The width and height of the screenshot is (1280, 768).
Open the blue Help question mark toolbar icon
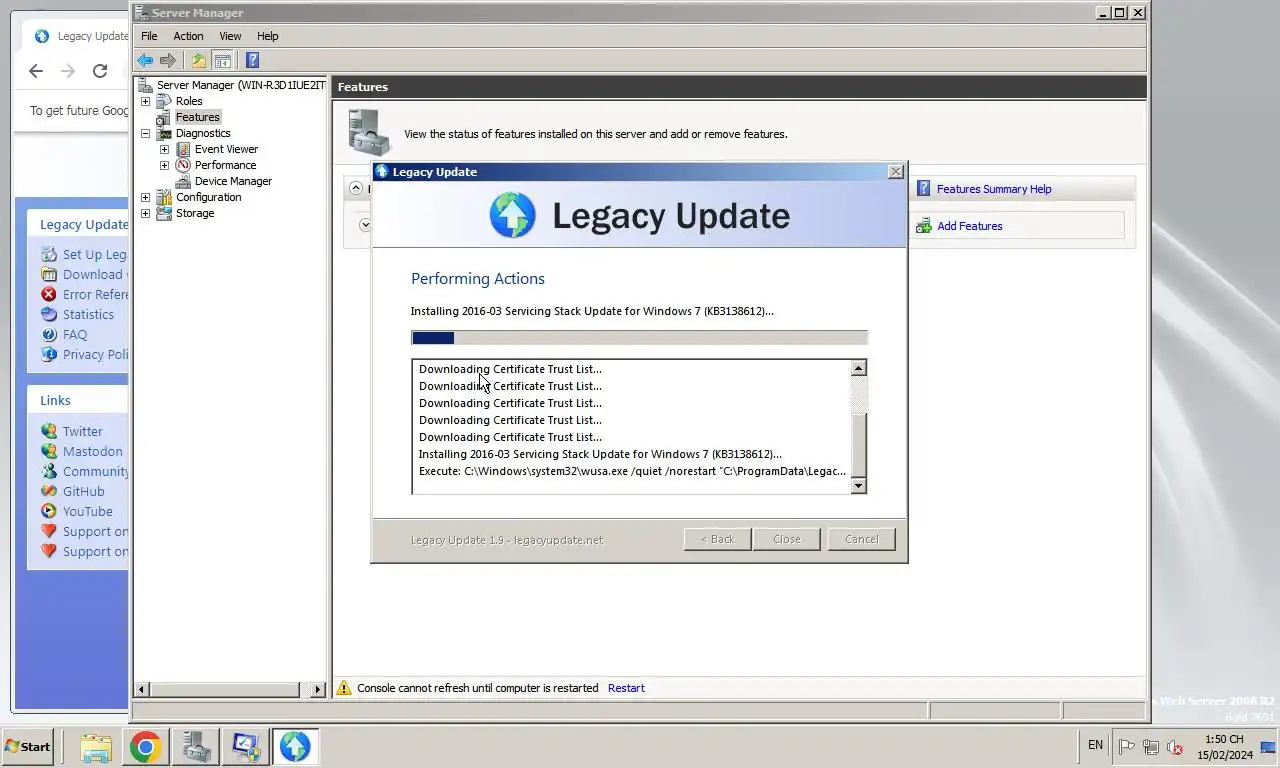(x=252, y=61)
